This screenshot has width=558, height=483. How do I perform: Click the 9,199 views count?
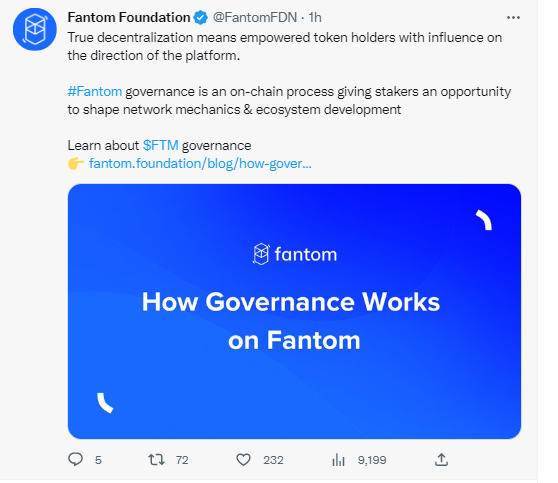click(x=372, y=460)
